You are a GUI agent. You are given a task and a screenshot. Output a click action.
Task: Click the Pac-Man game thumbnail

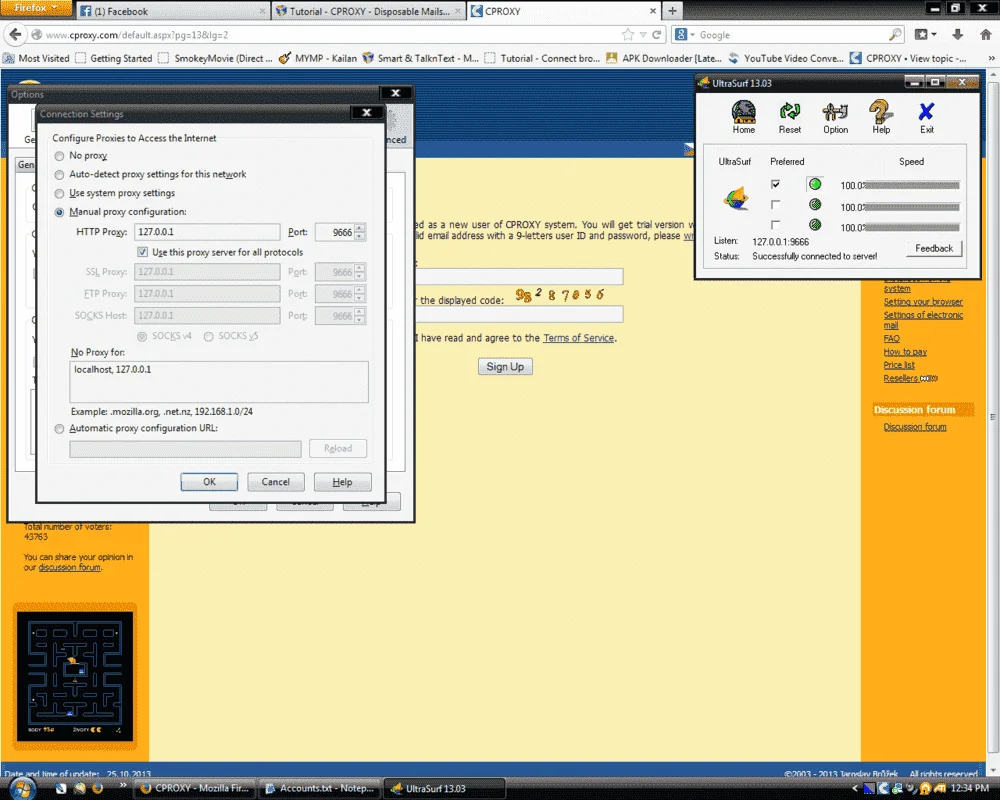point(75,676)
